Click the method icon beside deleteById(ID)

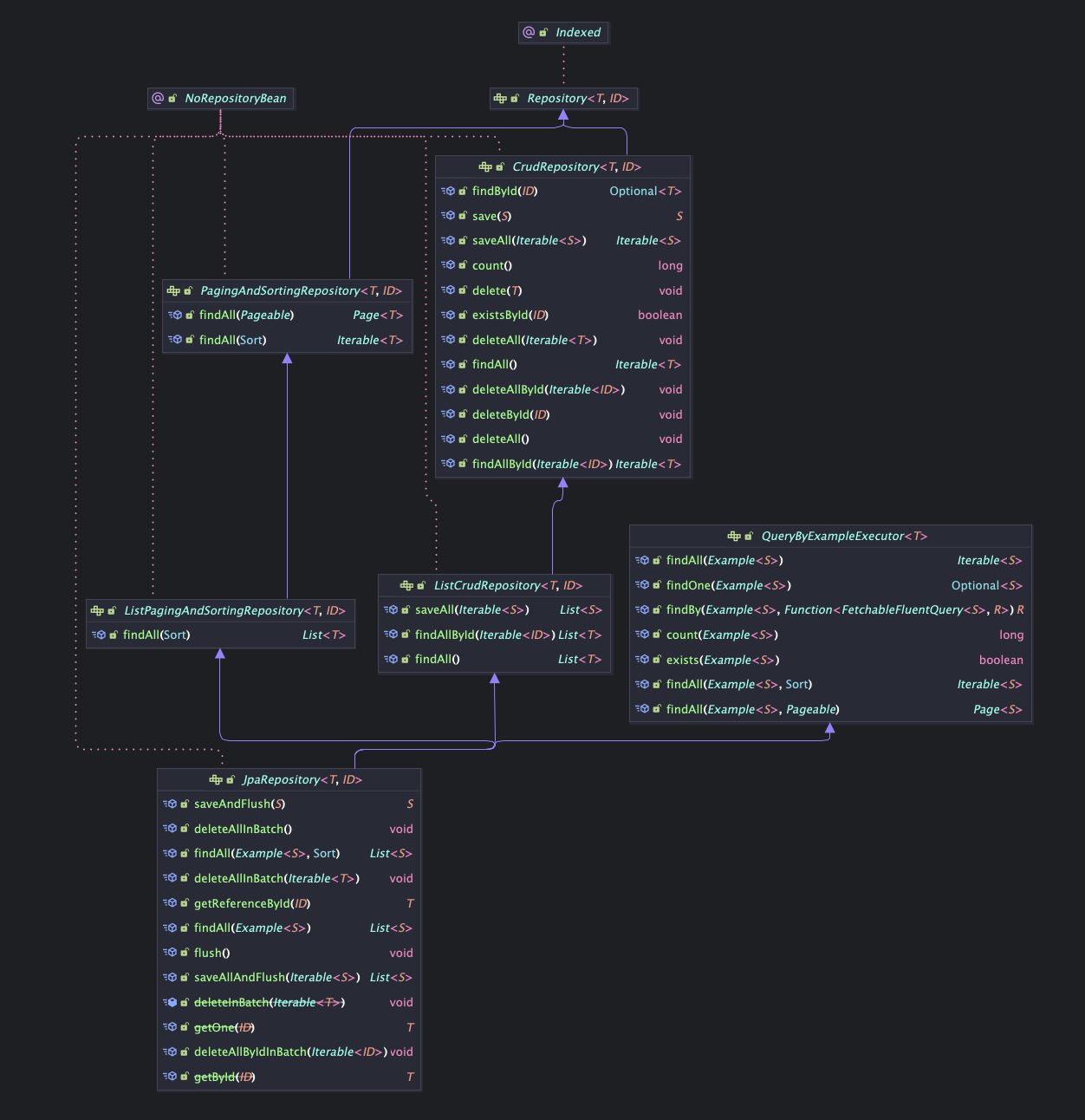tap(448, 414)
